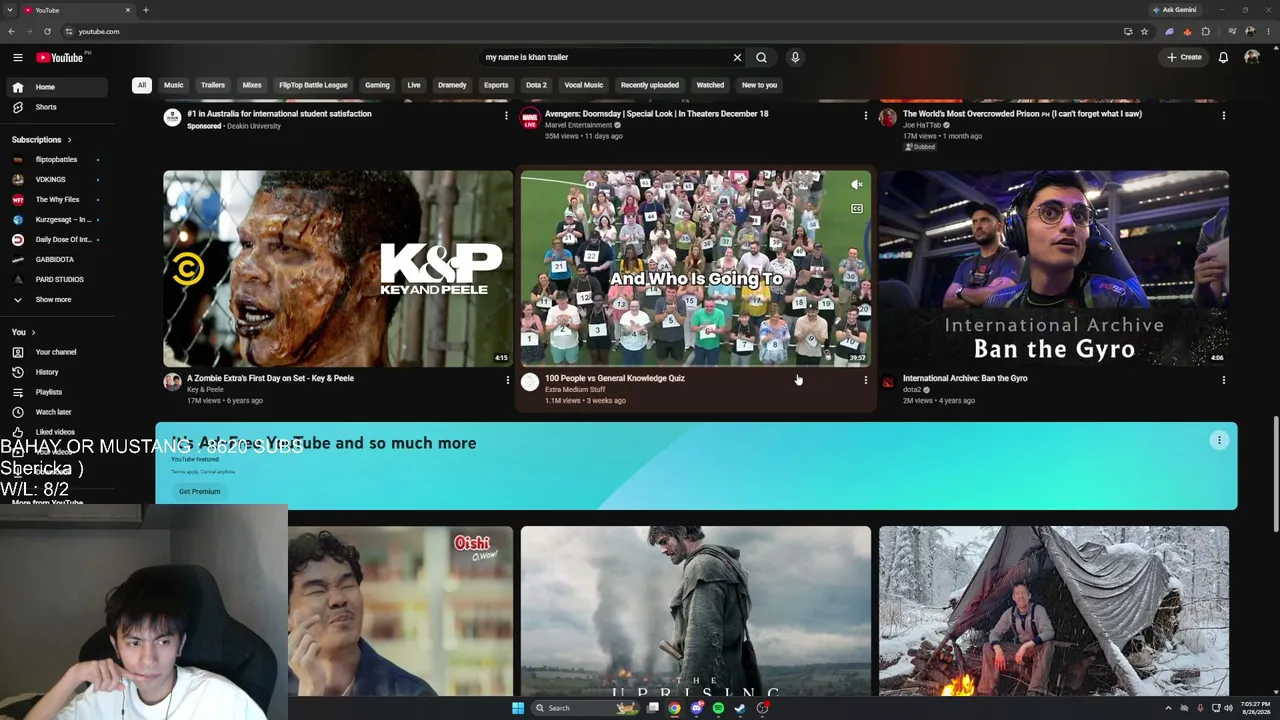
Task: Filter by the Gaming chip
Action: [377, 85]
